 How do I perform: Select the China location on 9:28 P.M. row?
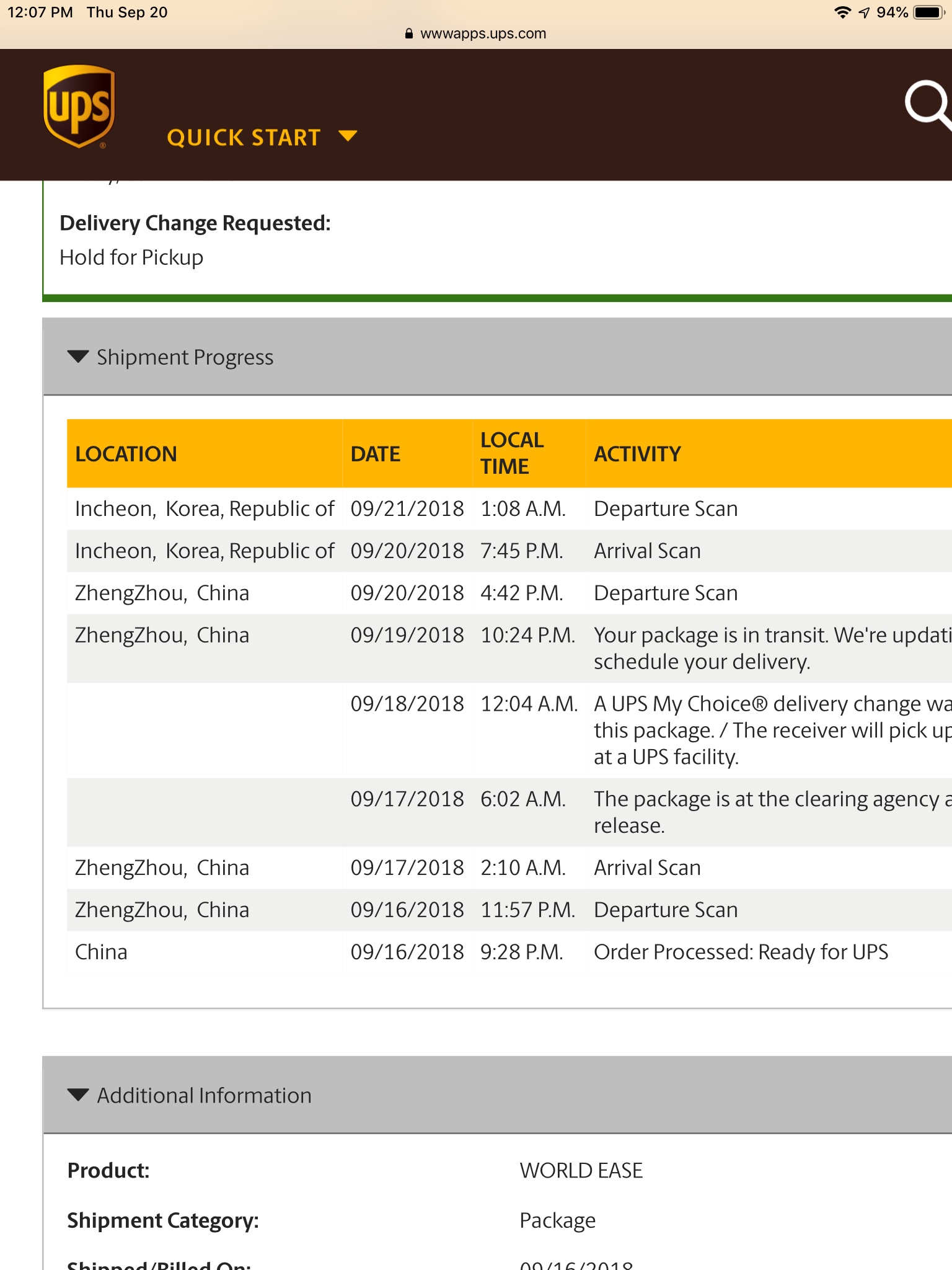(101, 952)
